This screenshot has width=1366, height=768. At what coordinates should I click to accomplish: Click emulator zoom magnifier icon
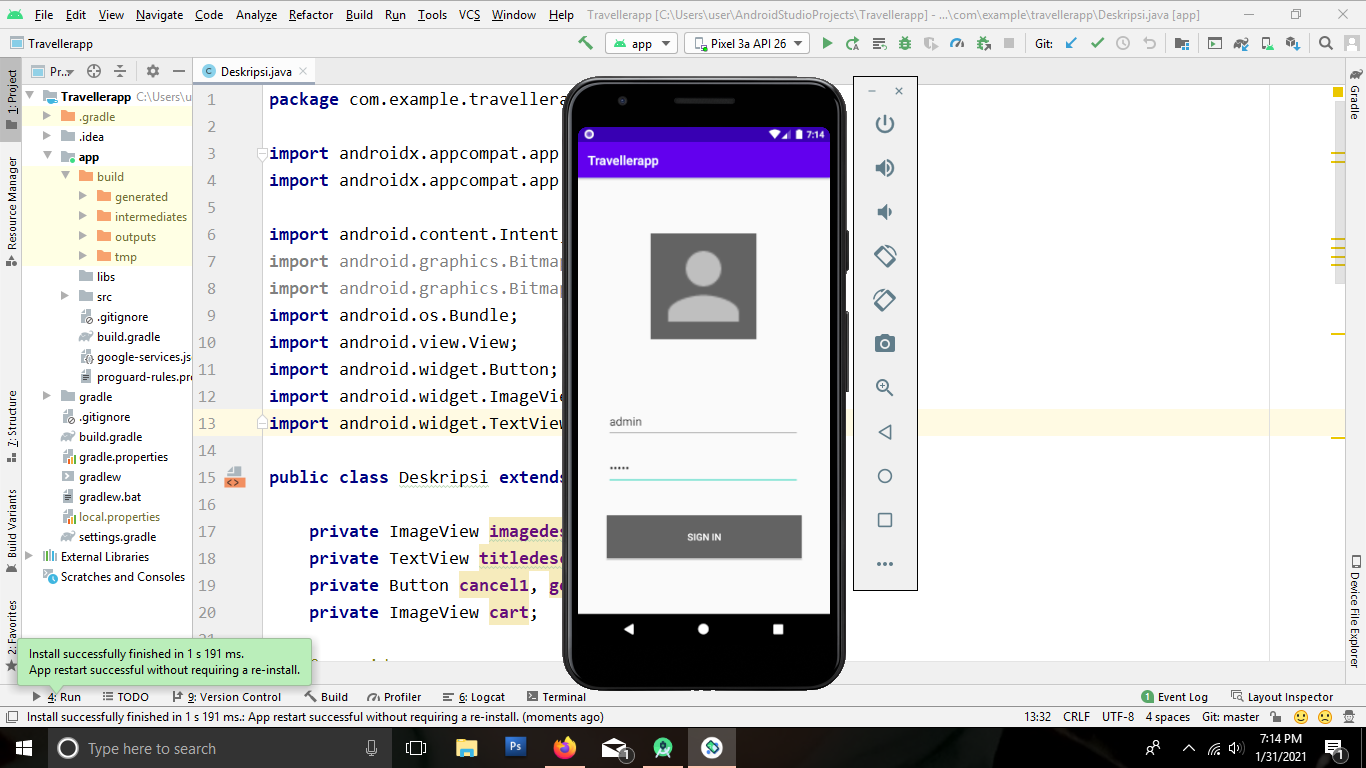coord(884,388)
